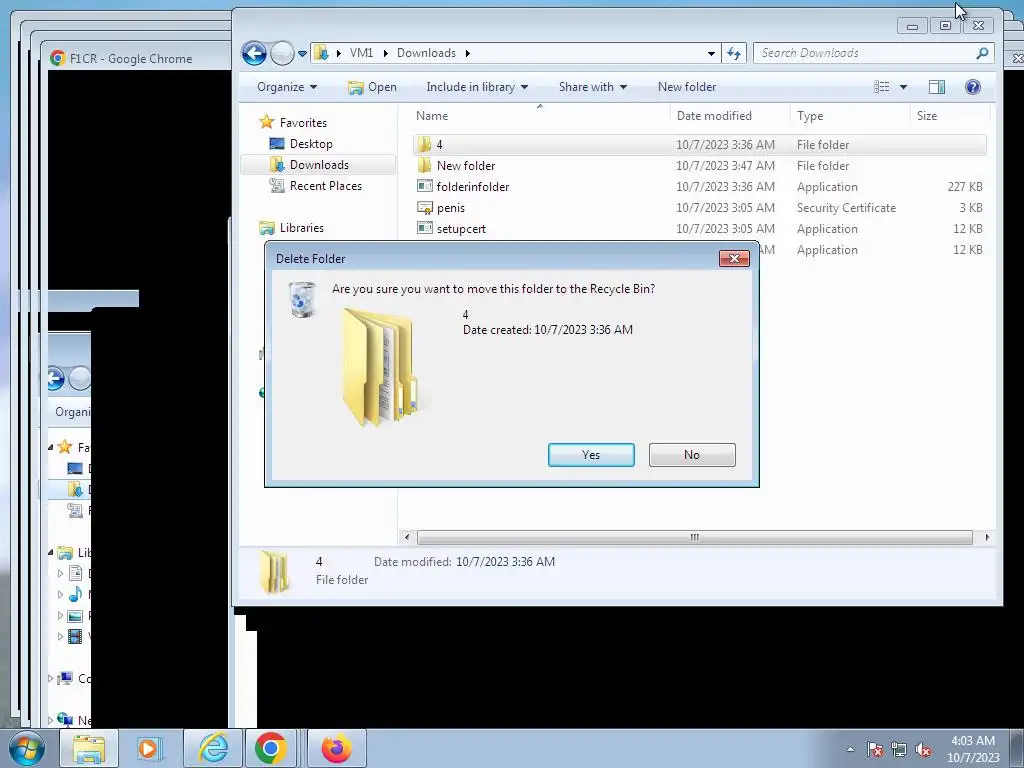Viewport: 1024px width, 768px height.
Task: Select Downloads in the navigation pane
Action: pos(319,165)
